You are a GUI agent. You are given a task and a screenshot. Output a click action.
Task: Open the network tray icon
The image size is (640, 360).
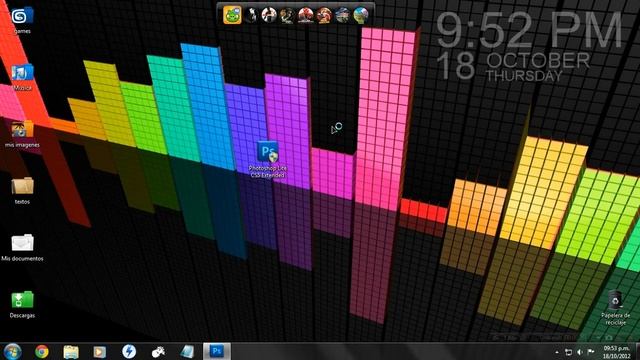pos(568,352)
